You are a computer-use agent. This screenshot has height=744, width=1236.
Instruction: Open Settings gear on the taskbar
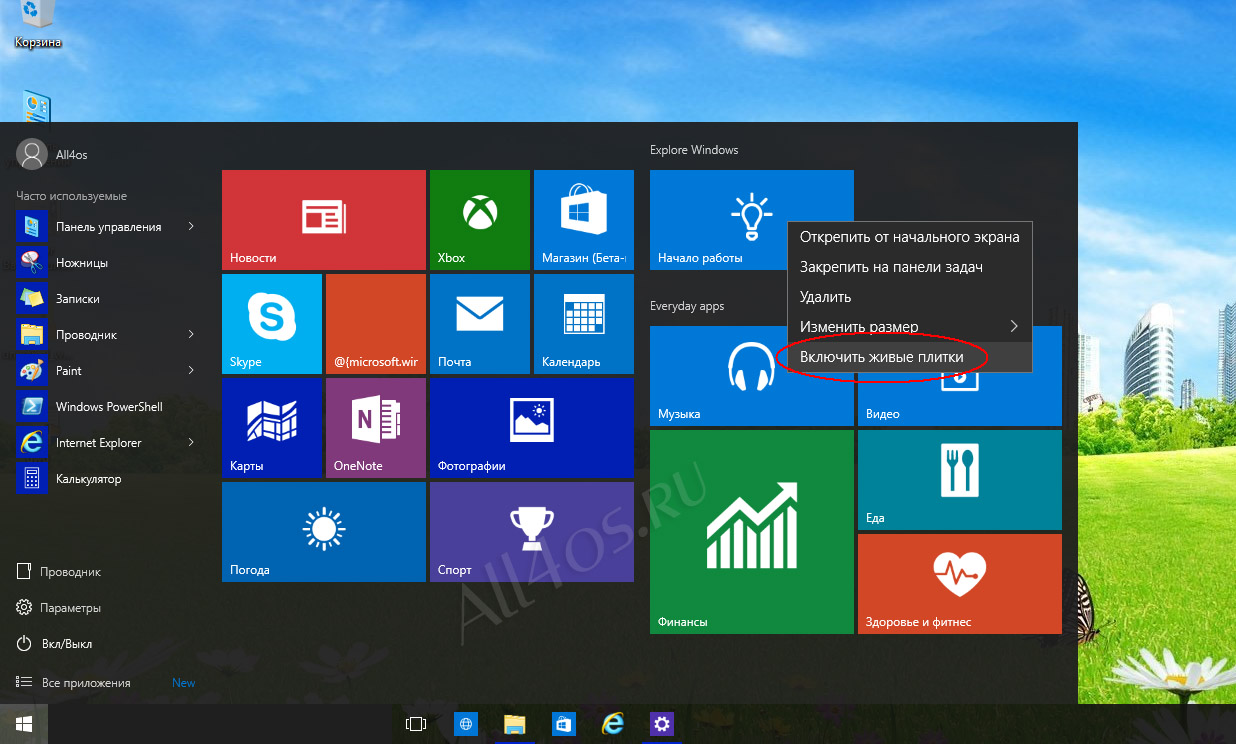661,724
